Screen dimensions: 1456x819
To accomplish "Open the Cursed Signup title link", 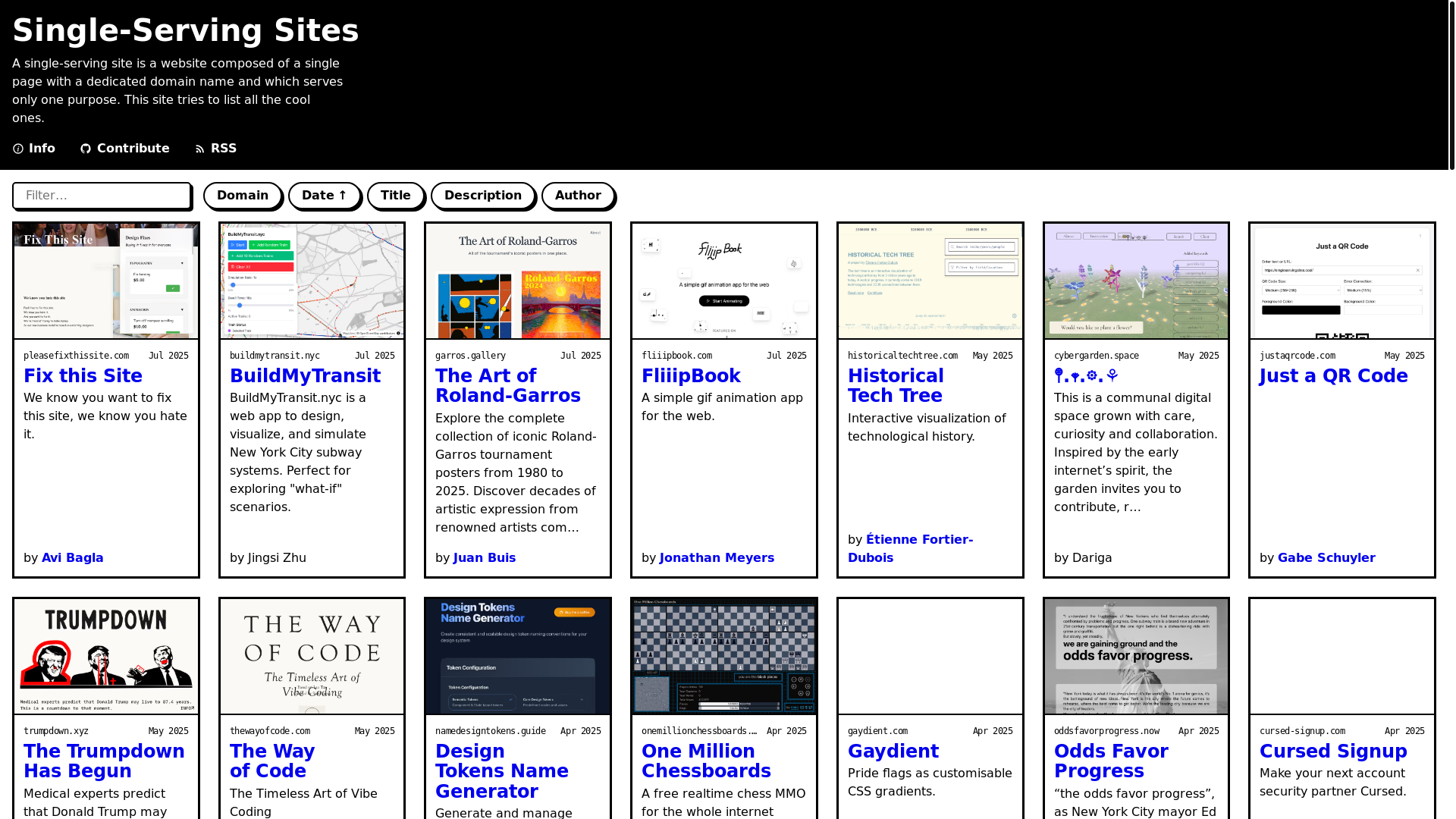I will [x=1333, y=752].
